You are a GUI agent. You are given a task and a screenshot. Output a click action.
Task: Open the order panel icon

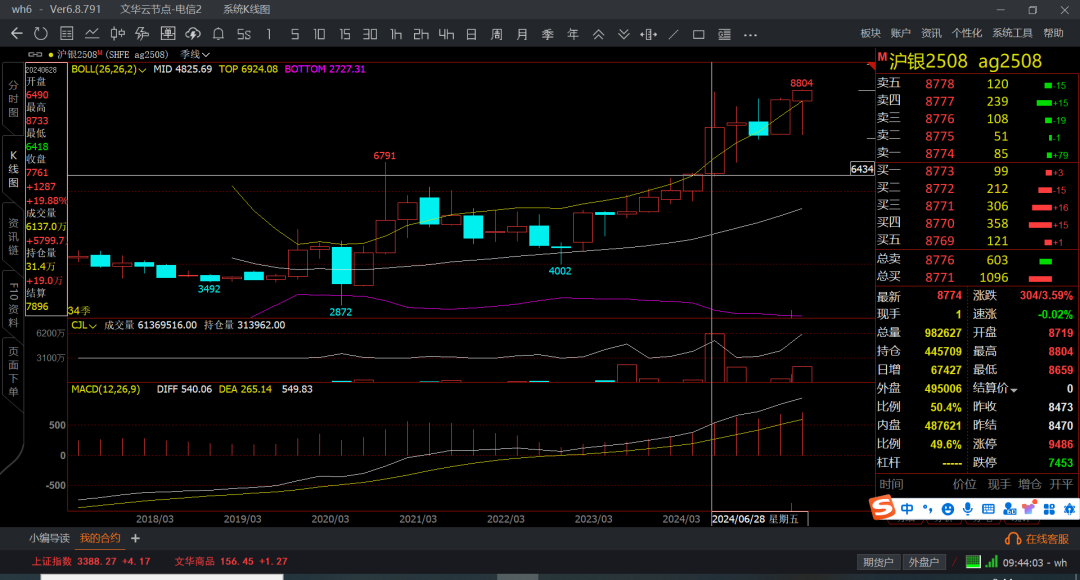click(167, 34)
